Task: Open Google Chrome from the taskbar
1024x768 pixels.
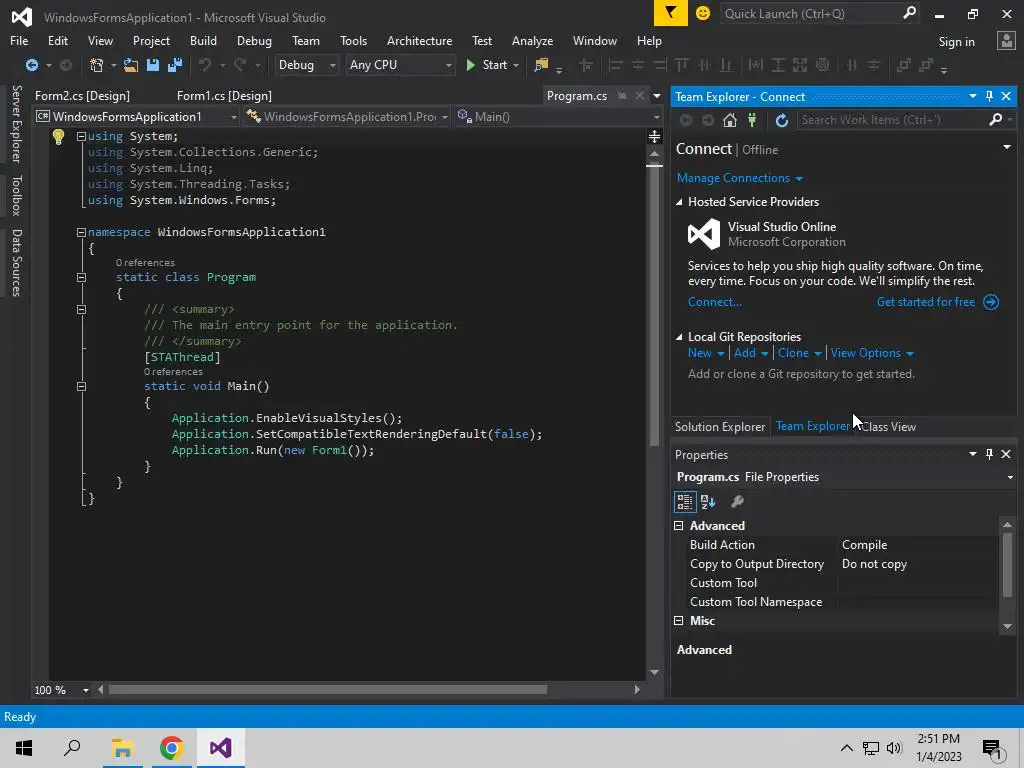Action: pyautogui.click(x=172, y=748)
